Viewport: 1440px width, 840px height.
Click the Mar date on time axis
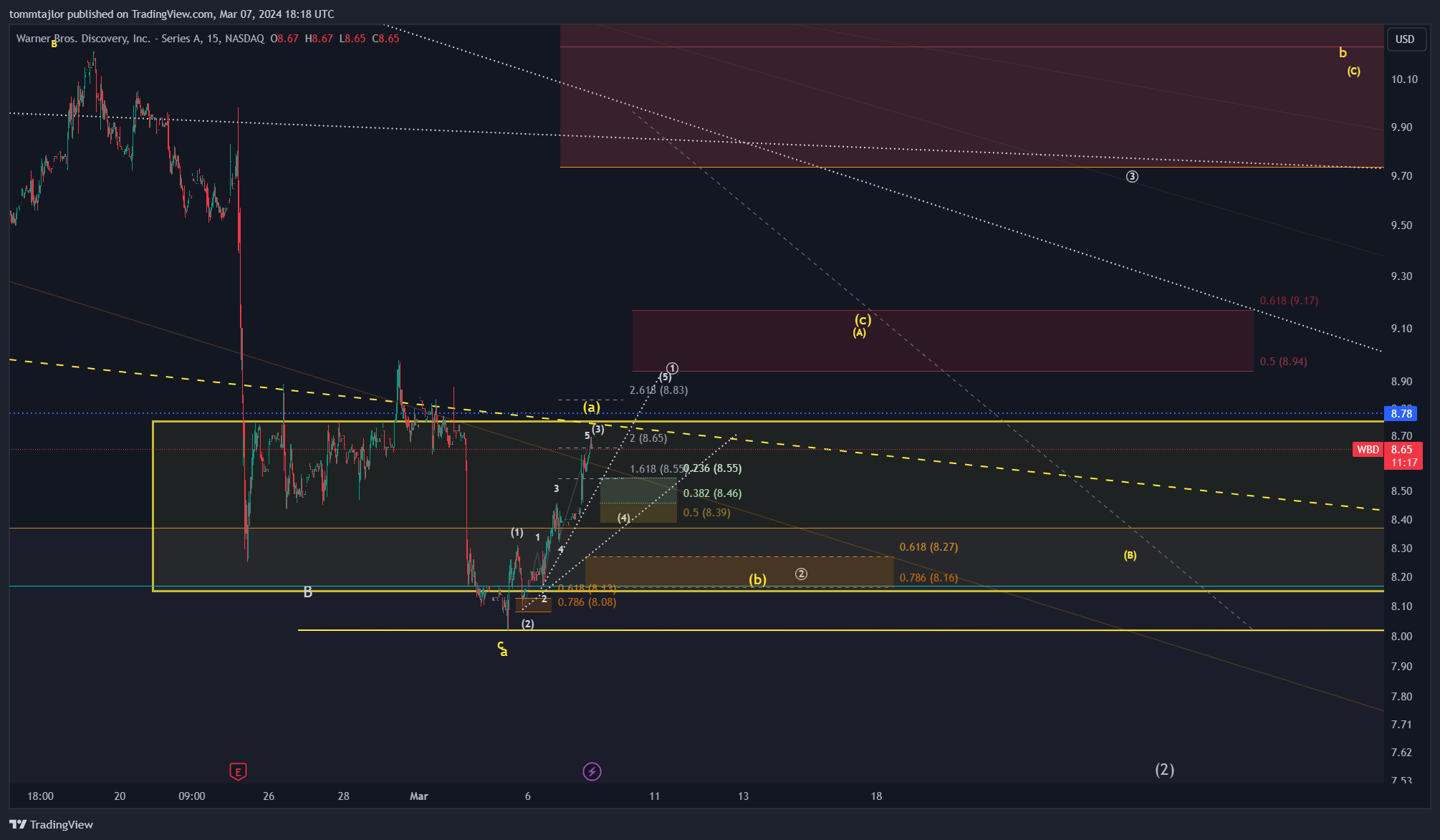[x=419, y=796]
